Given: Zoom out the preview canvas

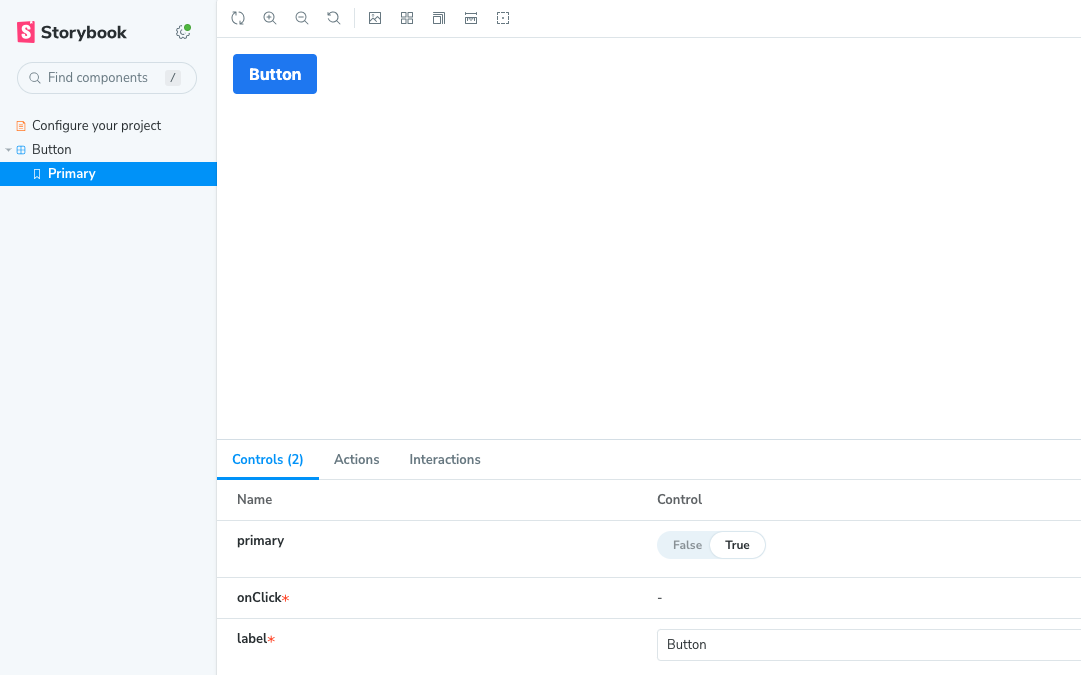Looking at the screenshot, I should point(302,18).
